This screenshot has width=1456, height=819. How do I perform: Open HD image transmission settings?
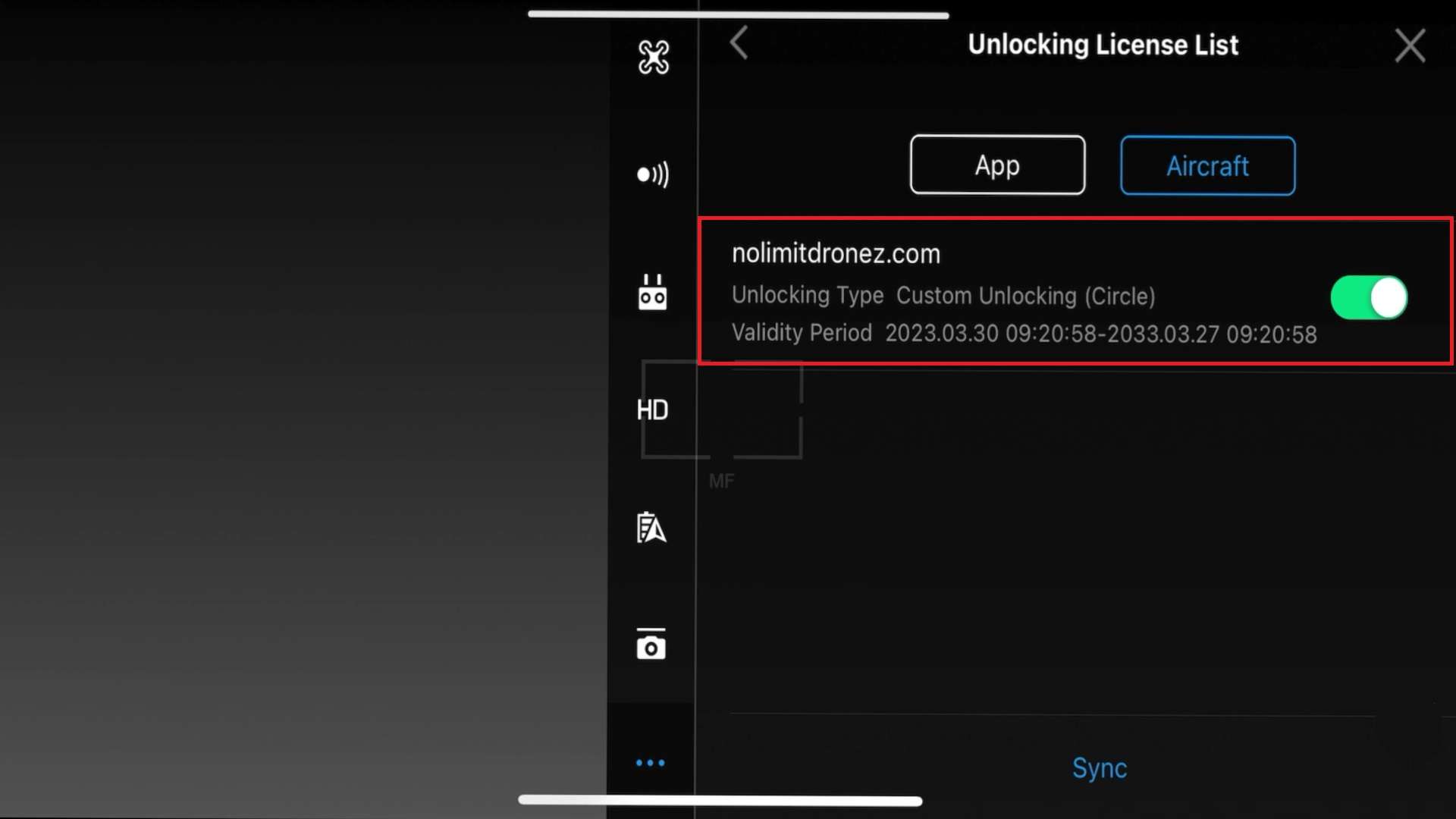(652, 410)
